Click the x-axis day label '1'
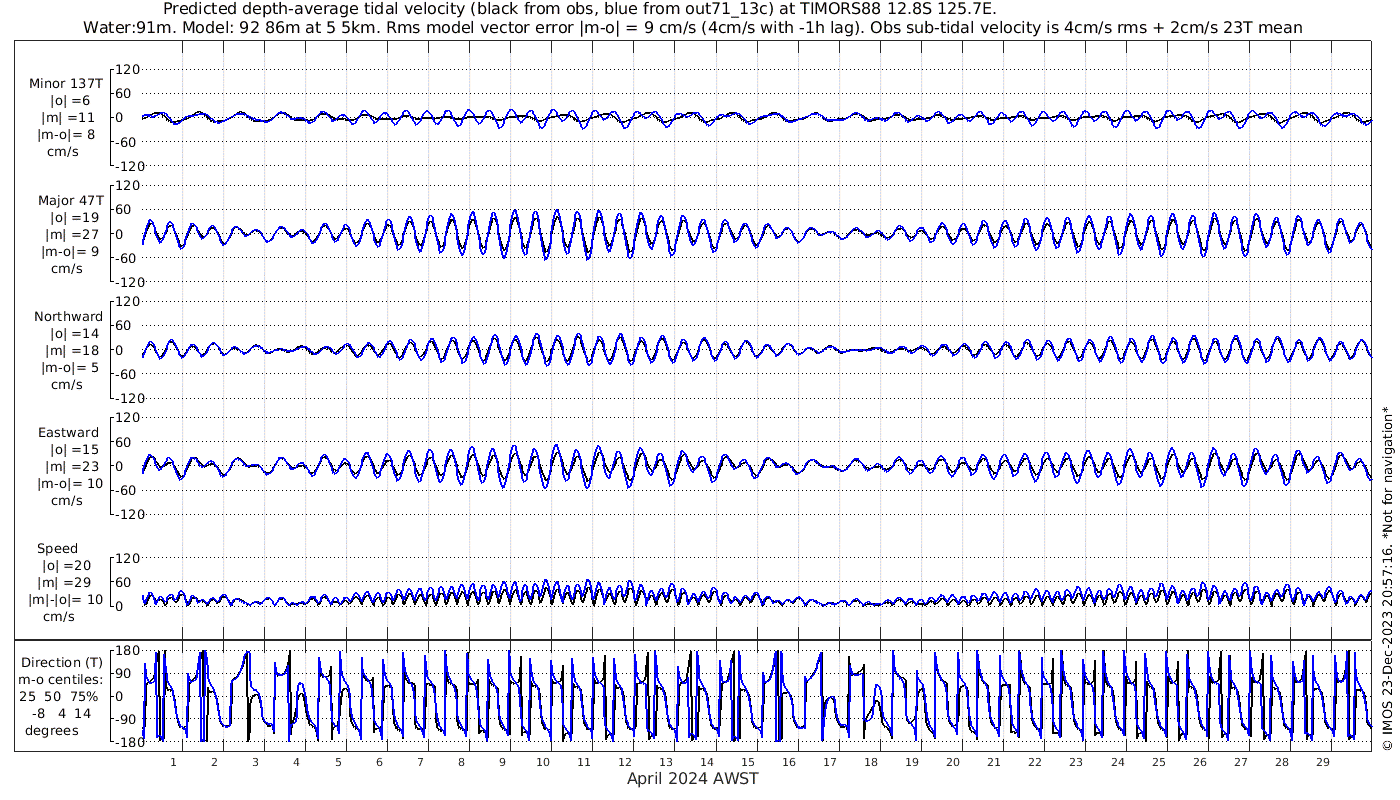Image resolution: width=1400 pixels, height=800 pixels. click(x=173, y=762)
